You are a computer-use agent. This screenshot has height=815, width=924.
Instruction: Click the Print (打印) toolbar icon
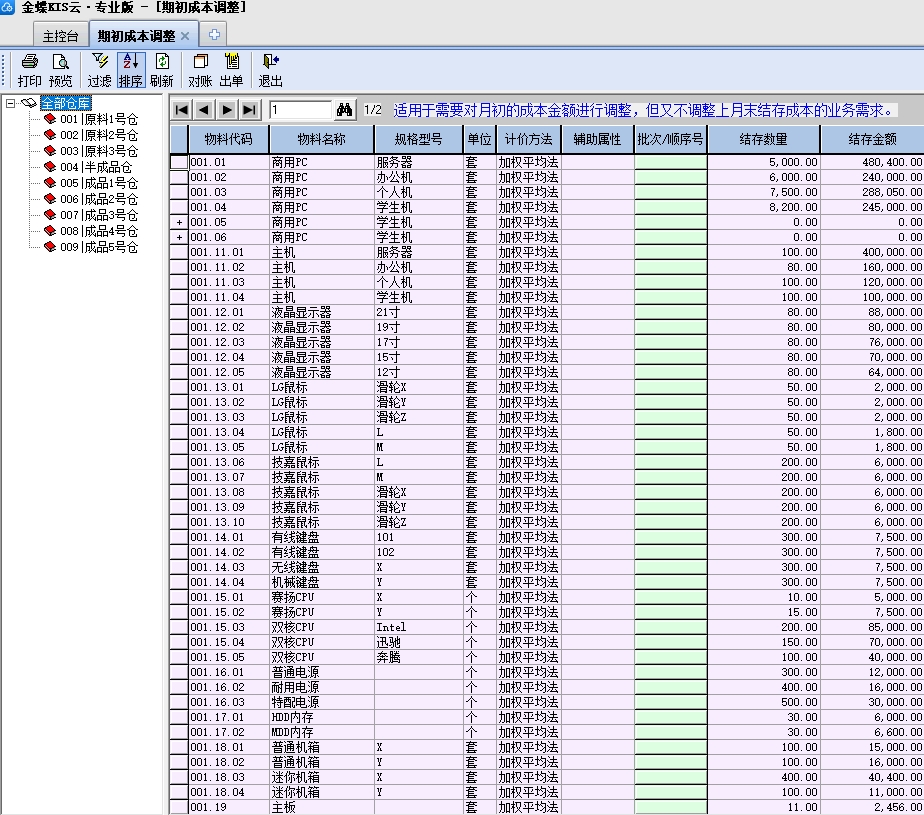pos(29,70)
